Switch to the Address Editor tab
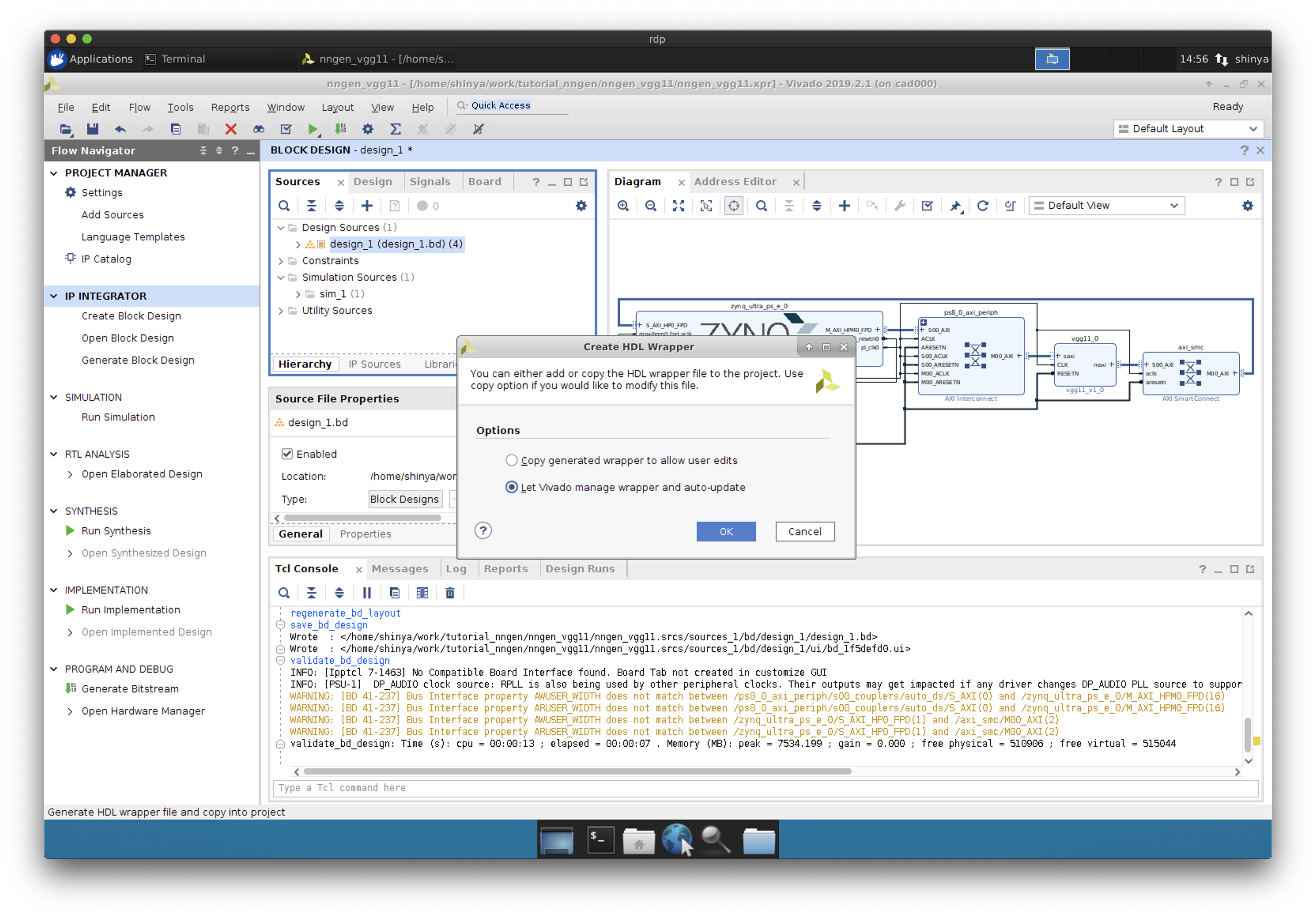1316x917 pixels. (x=735, y=181)
